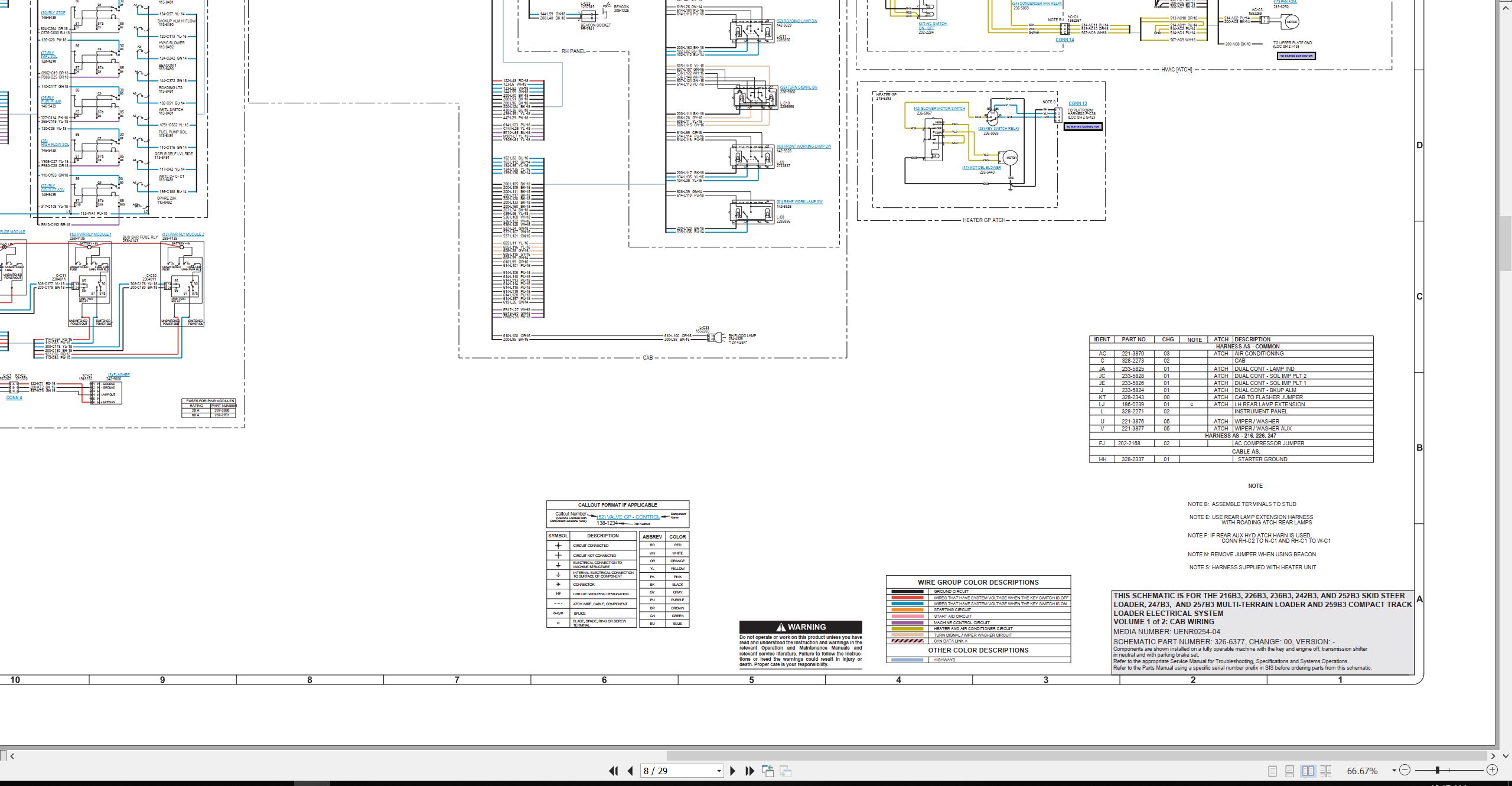Click the purple machine control circuit swatch

[x=907, y=622]
